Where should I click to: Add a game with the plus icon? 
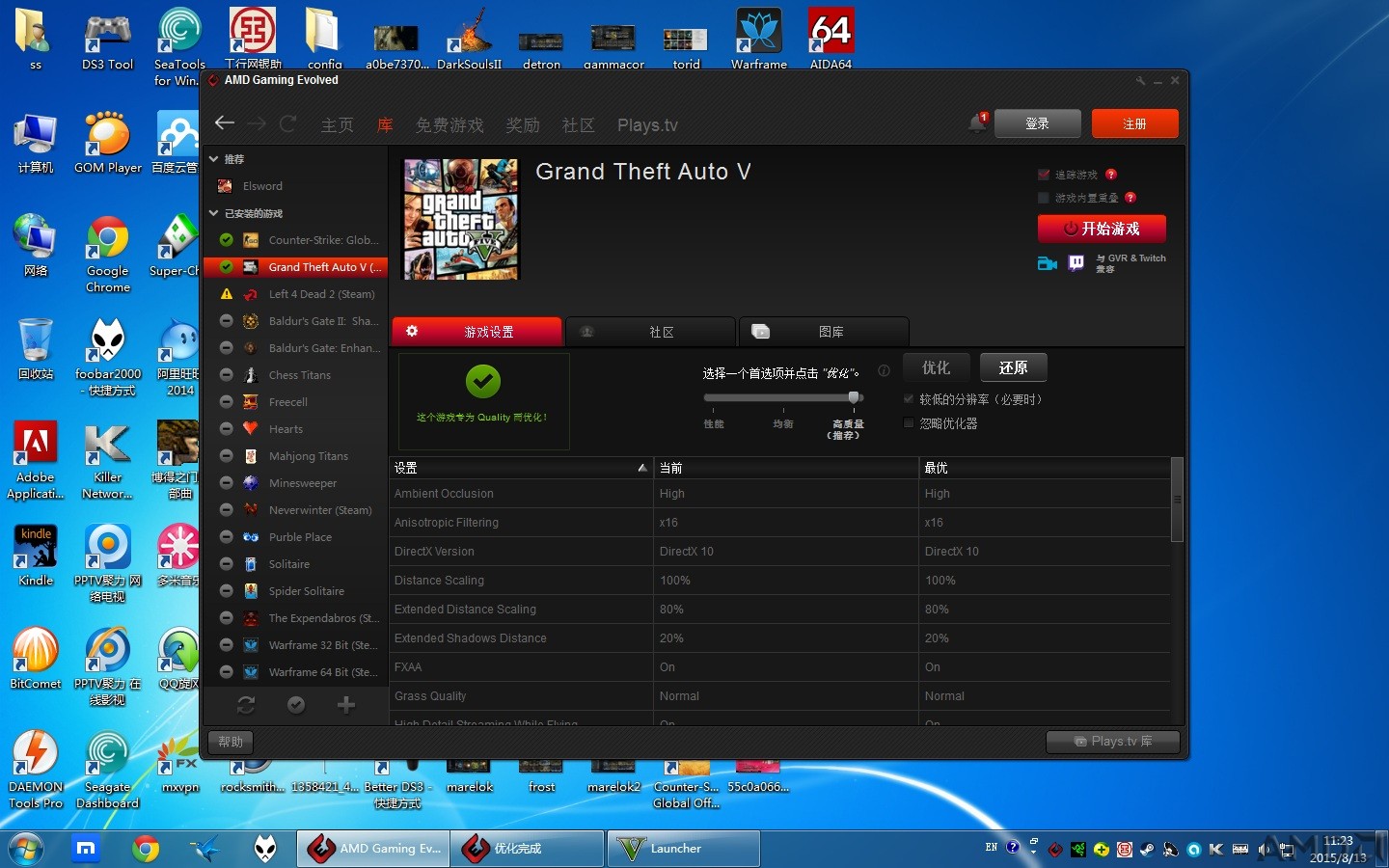click(346, 705)
